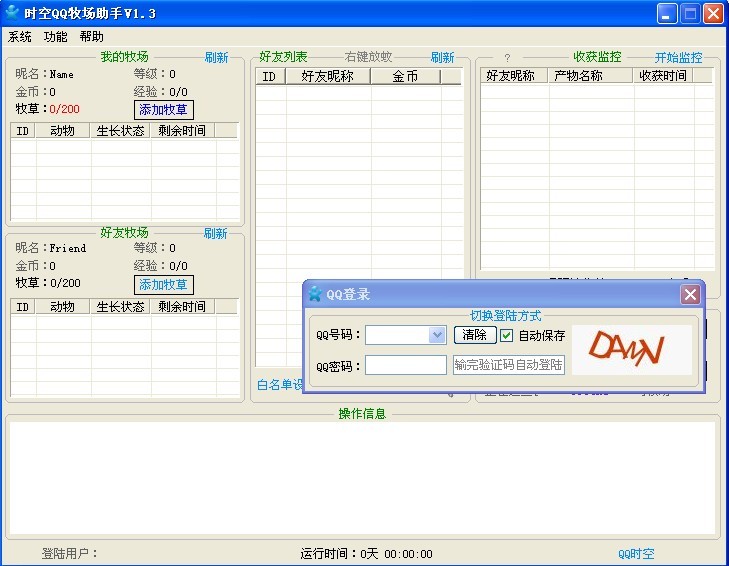Click QQ时空 link in status bar
Image resolution: width=729 pixels, height=566 pixels.
click(636, 554)
